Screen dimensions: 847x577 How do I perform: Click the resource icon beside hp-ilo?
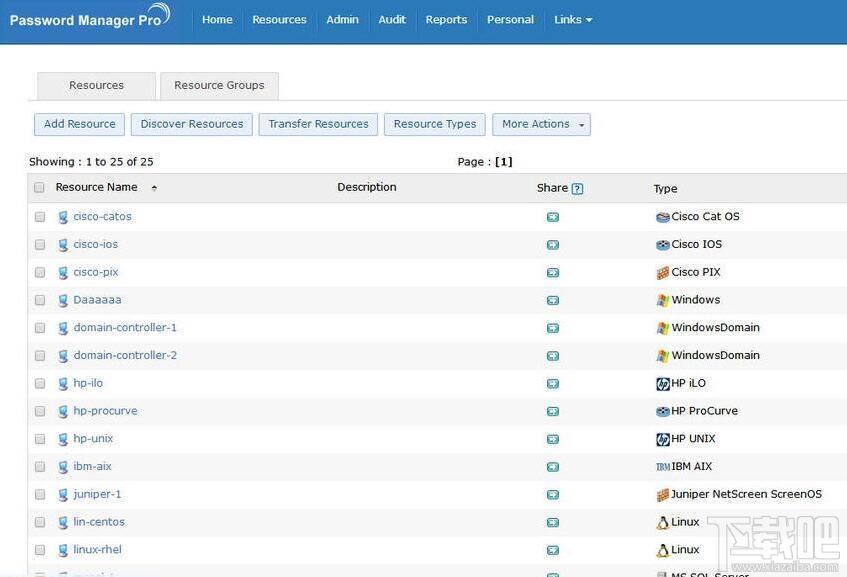(x=63, y=384)
